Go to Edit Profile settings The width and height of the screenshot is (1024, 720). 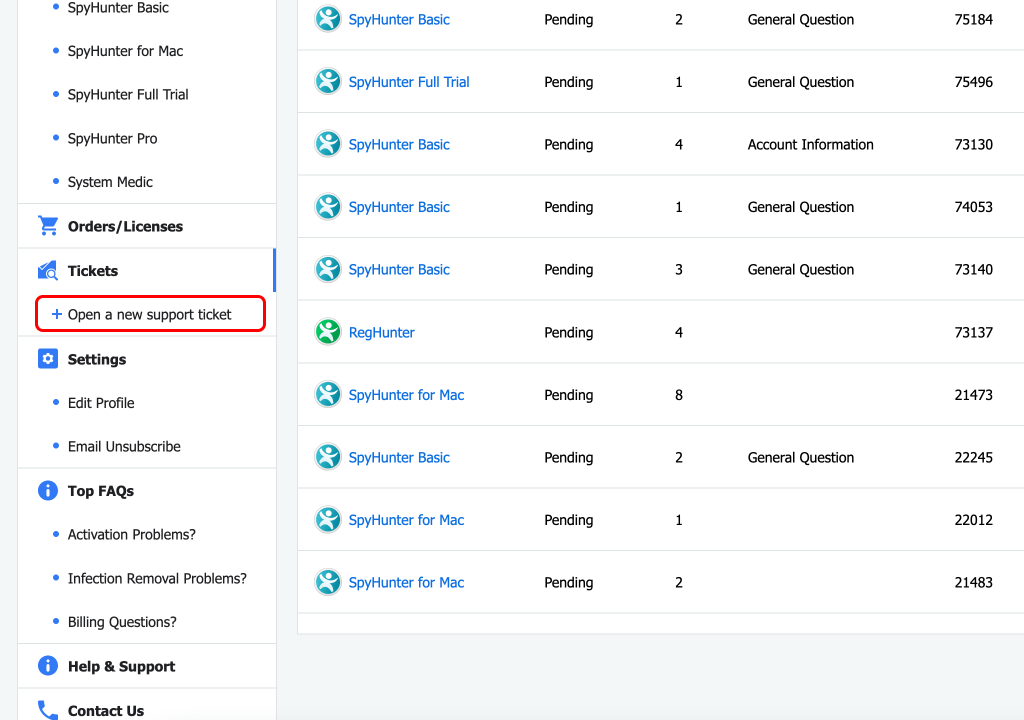tap(101, 403)
